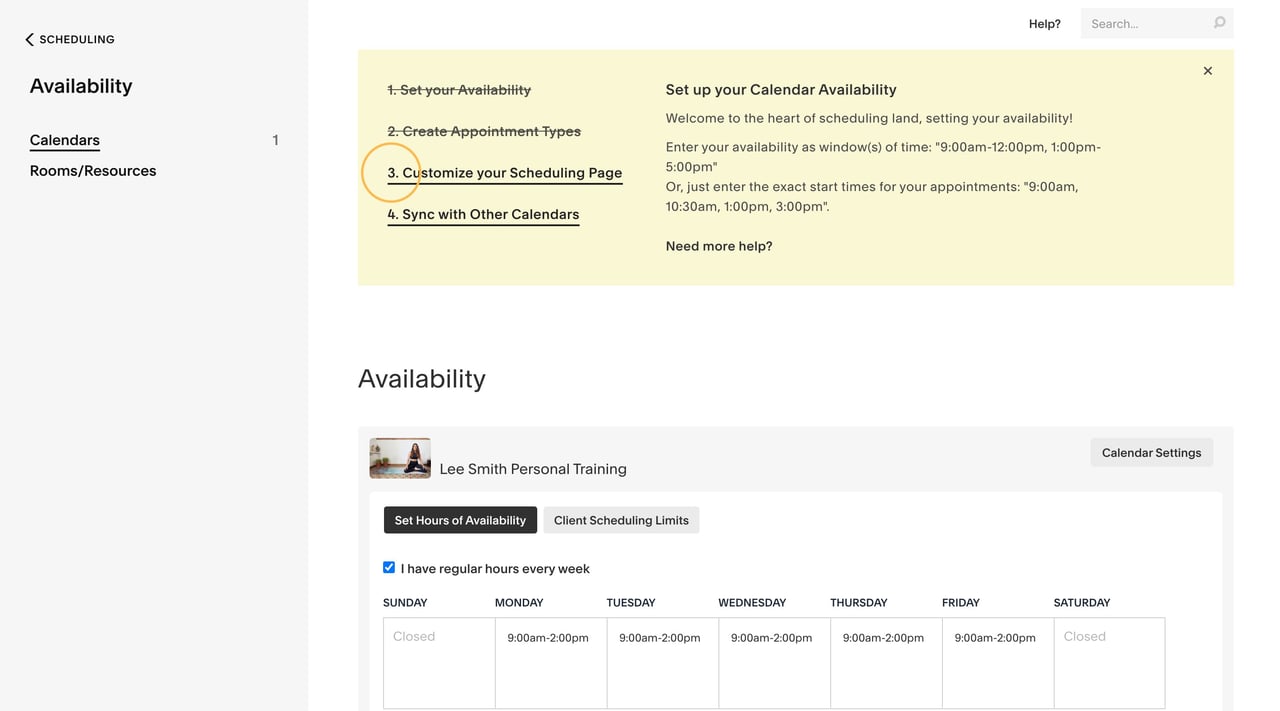
Task: Dismiss the setup banner with the X
Action: [1207, 70]
